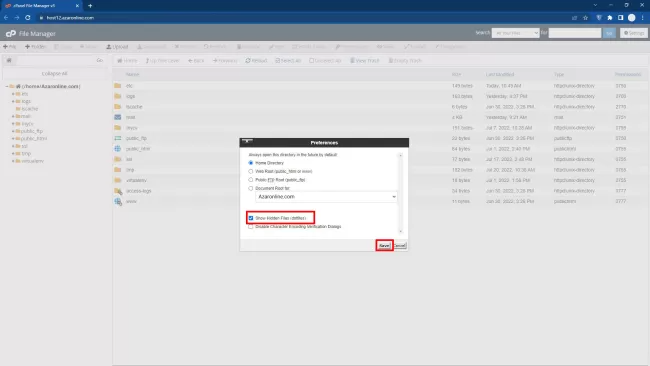
Task: Expand the public_html folder in the tree
Action: tap(13, 139)
